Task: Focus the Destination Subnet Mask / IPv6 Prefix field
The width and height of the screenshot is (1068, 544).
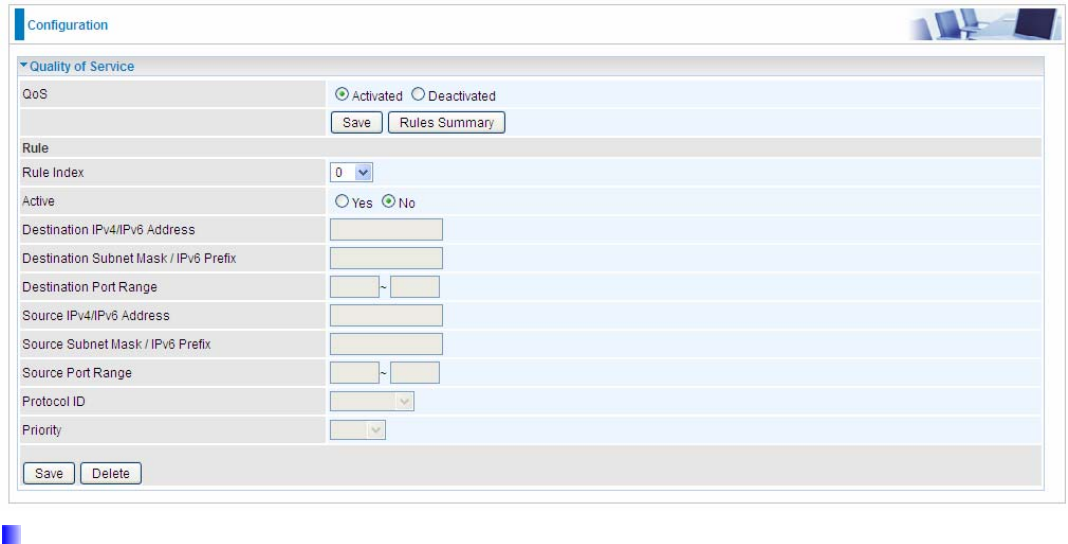Action: coord(386,259)
